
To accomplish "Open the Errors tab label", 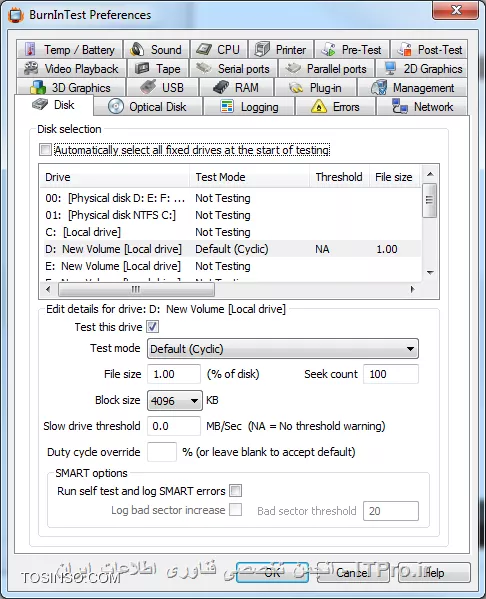I will click(x=346, y=107).
